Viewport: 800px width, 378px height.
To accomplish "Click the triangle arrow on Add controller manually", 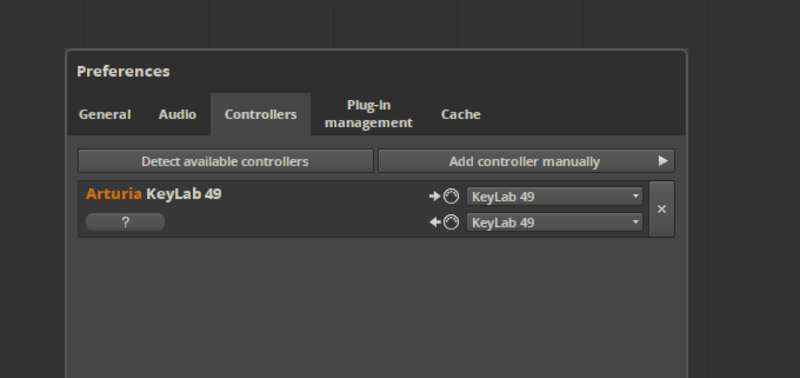I will pos(663,161).
